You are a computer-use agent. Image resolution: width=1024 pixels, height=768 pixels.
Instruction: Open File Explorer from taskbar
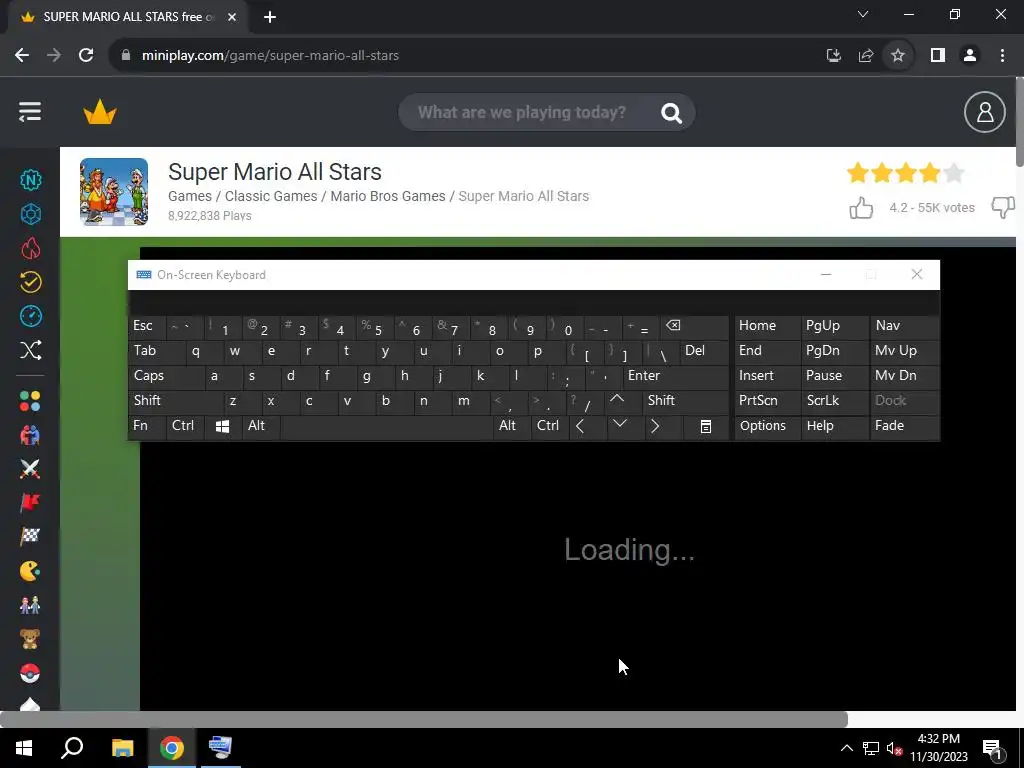122,748
